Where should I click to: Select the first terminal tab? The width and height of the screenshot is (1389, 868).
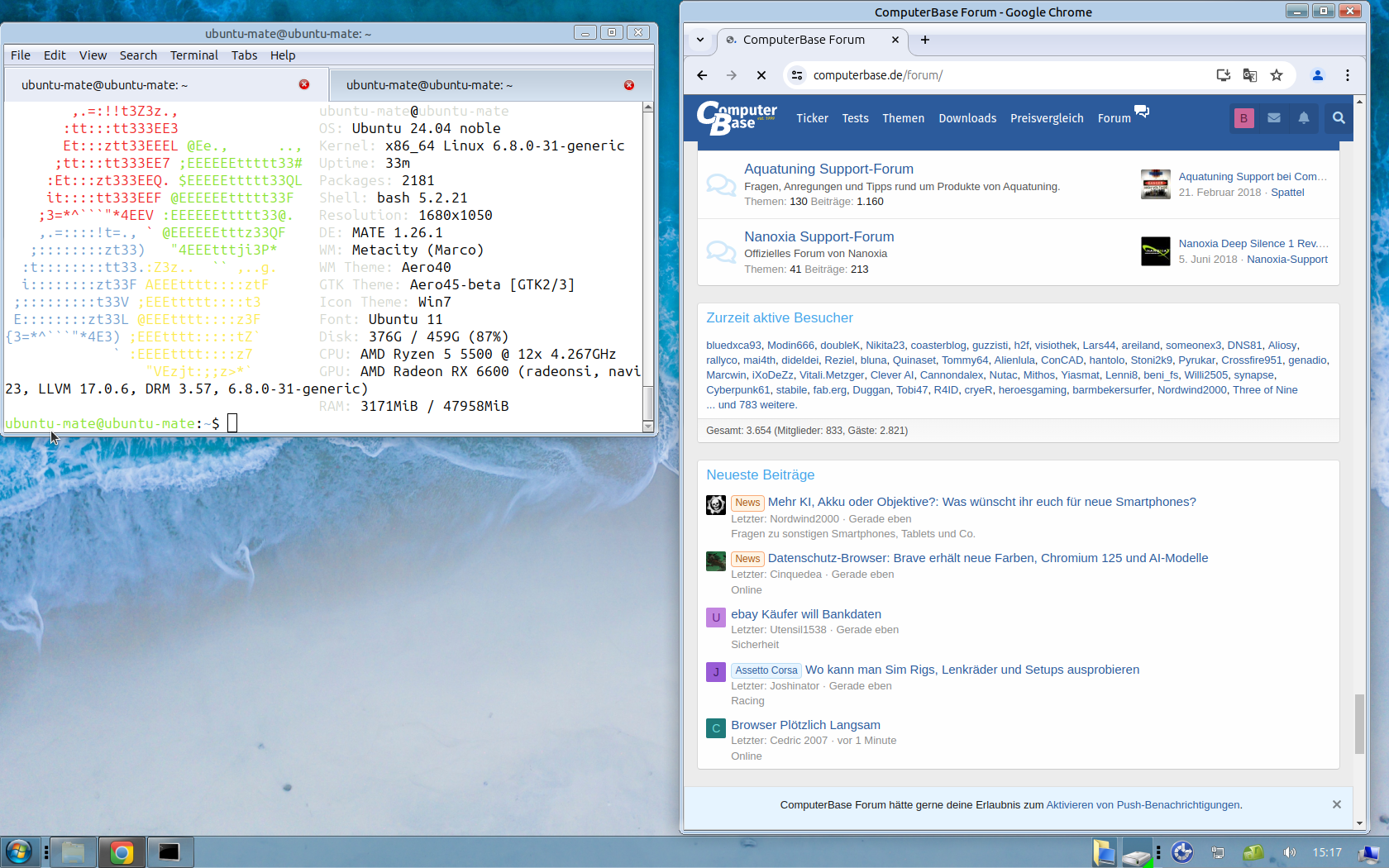(x=166, y=84)
